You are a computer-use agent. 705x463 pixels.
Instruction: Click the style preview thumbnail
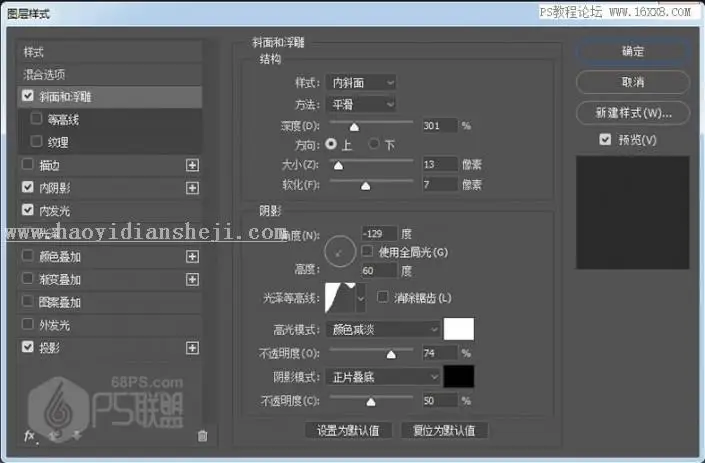(633, 213)
